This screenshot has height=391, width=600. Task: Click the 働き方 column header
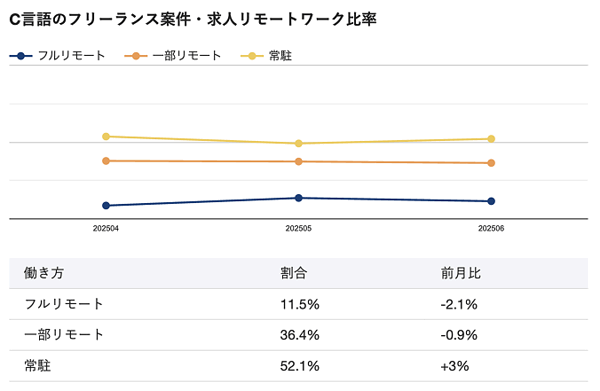[x=44, y=273]
